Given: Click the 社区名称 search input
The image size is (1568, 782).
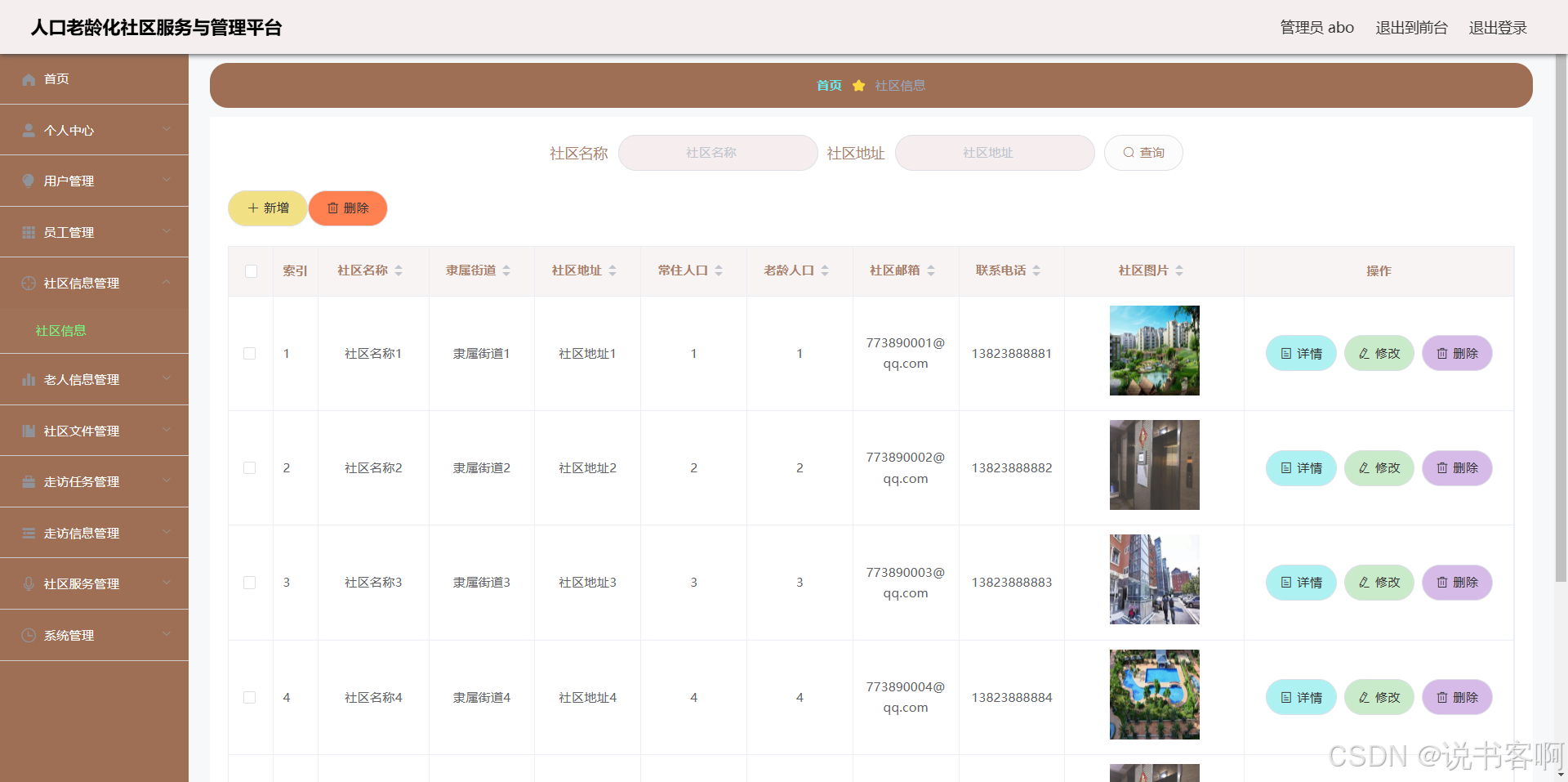Looking at the screenshot, I should (718, 153).
